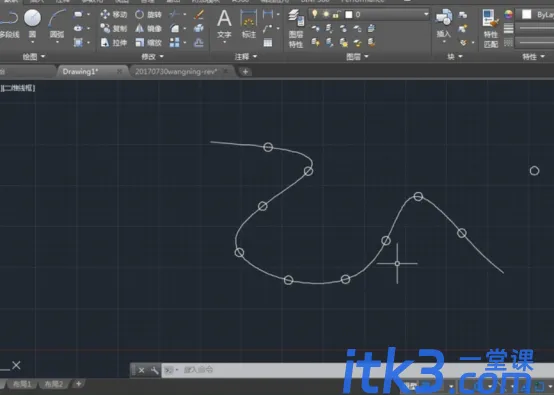Toggle the layer 0 freeze sun icon
This screenshot has width=554, height=395.
click(326, 14)
